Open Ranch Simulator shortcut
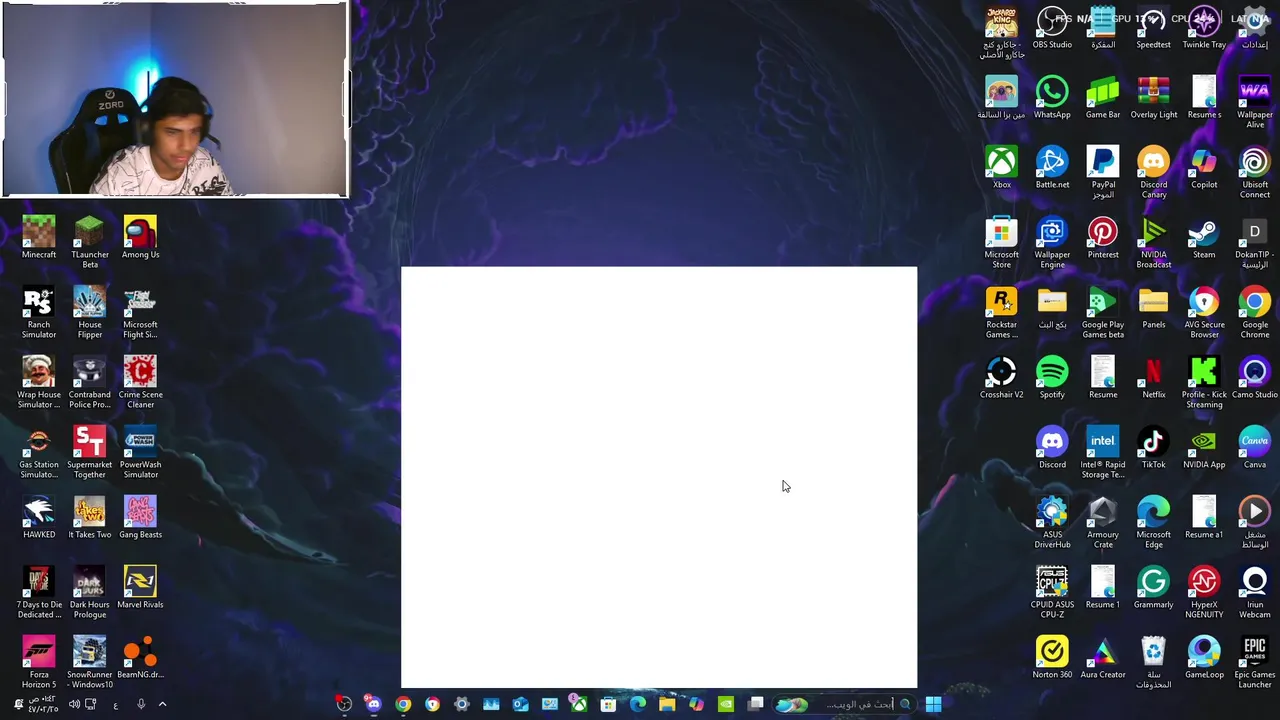This screenshot has width=1280, height=720. (x=39, y=312)
